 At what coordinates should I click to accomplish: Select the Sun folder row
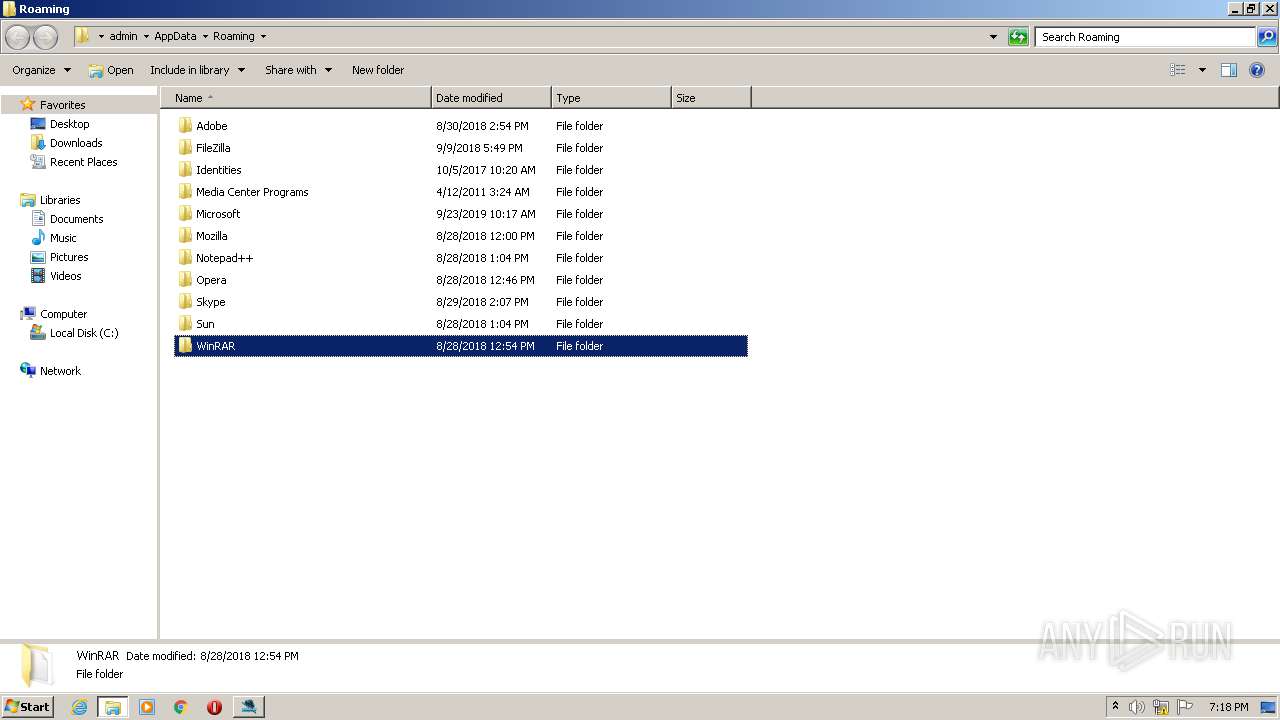point(461,324)
